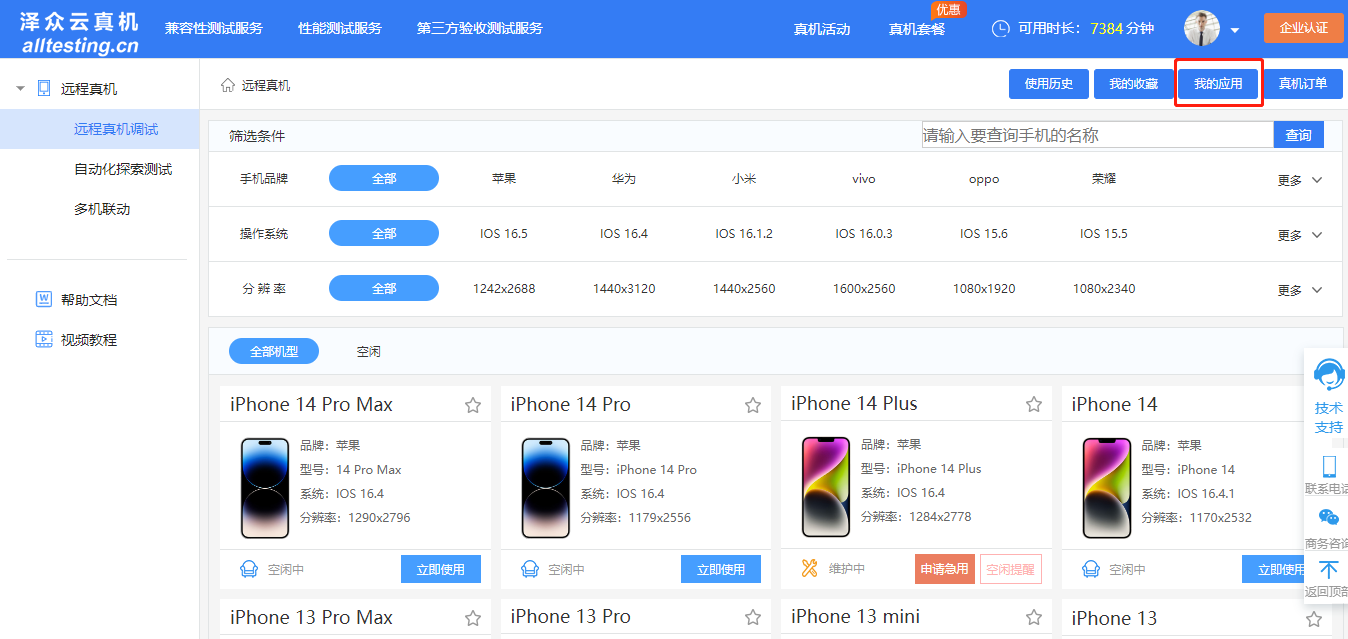Click the 泽众云真机 alltesting.cn logo
The width and height of the screenshot is (1348, 639).
(80, 33)
